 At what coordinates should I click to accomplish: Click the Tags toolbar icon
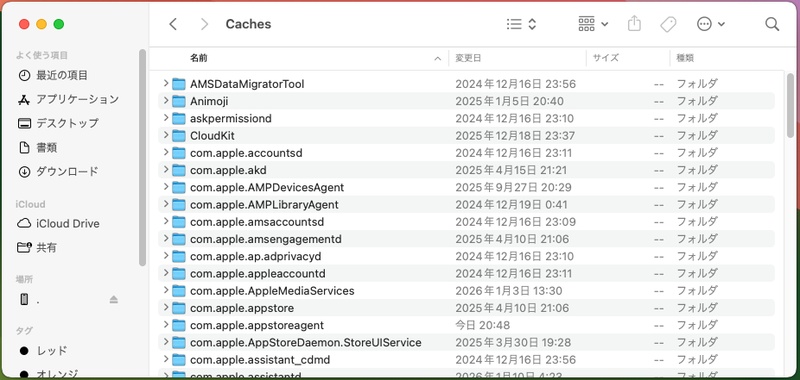point(668,24)
